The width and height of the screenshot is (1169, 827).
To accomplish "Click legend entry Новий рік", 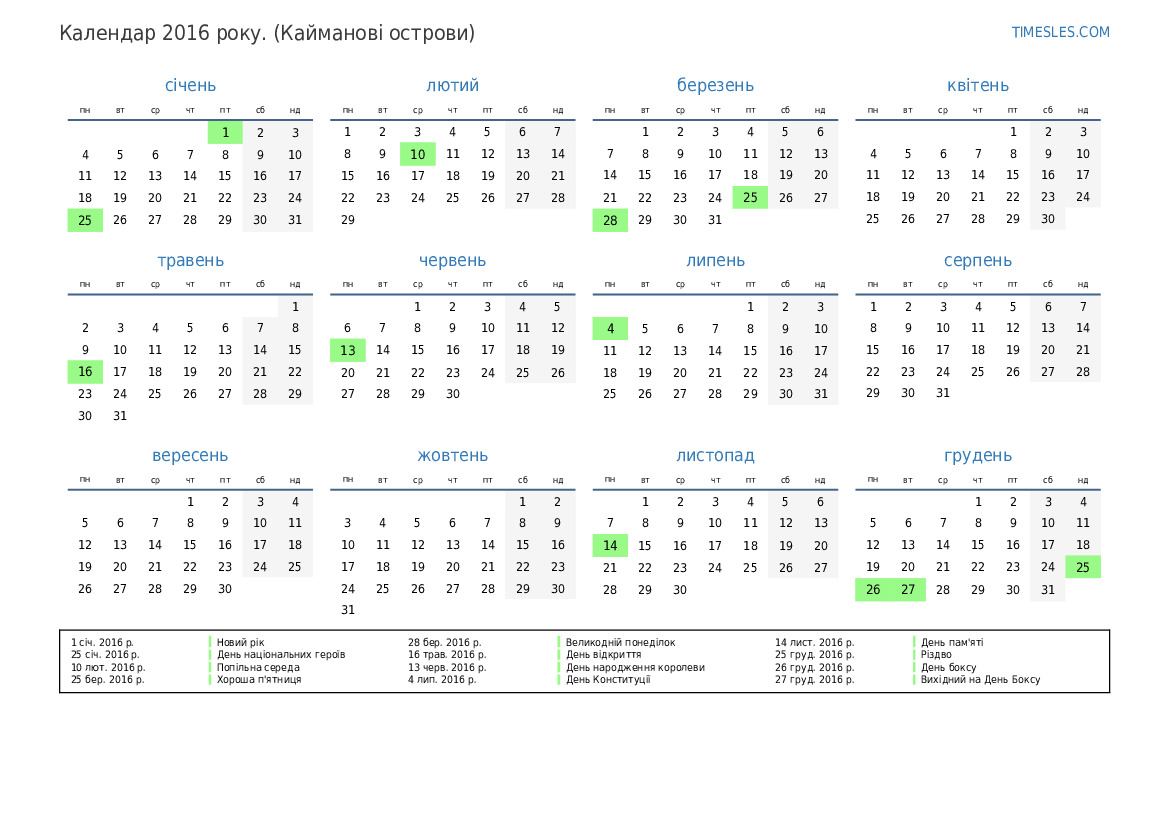I will [x=240, y=642].
